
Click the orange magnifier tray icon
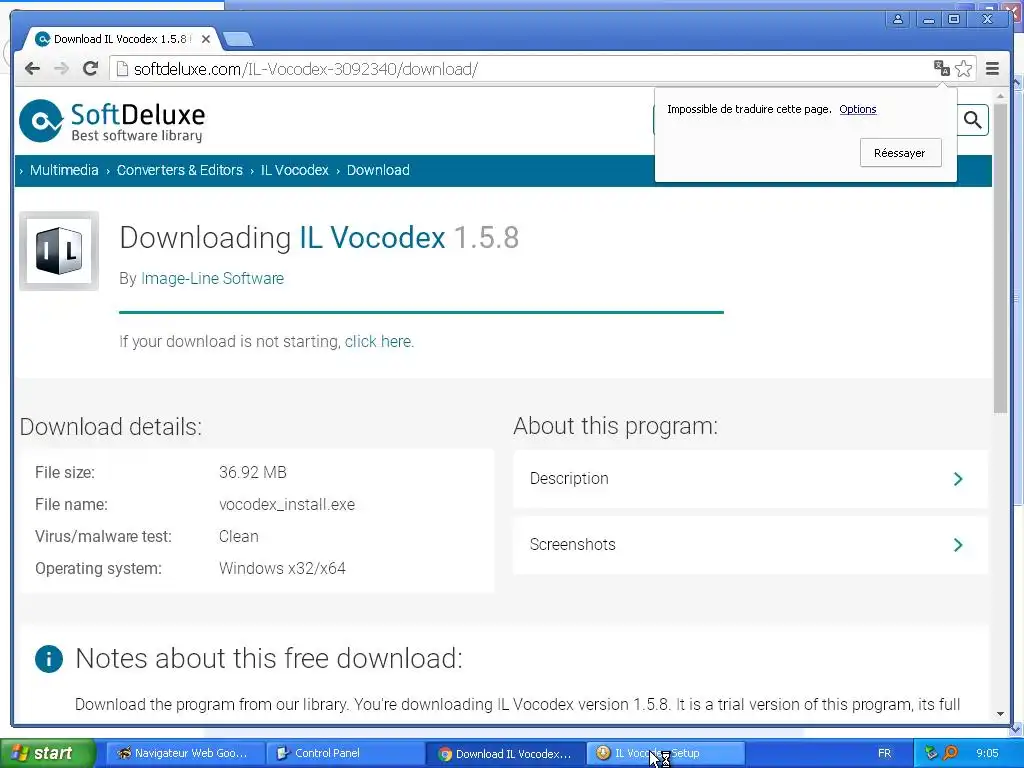point(951,754)
